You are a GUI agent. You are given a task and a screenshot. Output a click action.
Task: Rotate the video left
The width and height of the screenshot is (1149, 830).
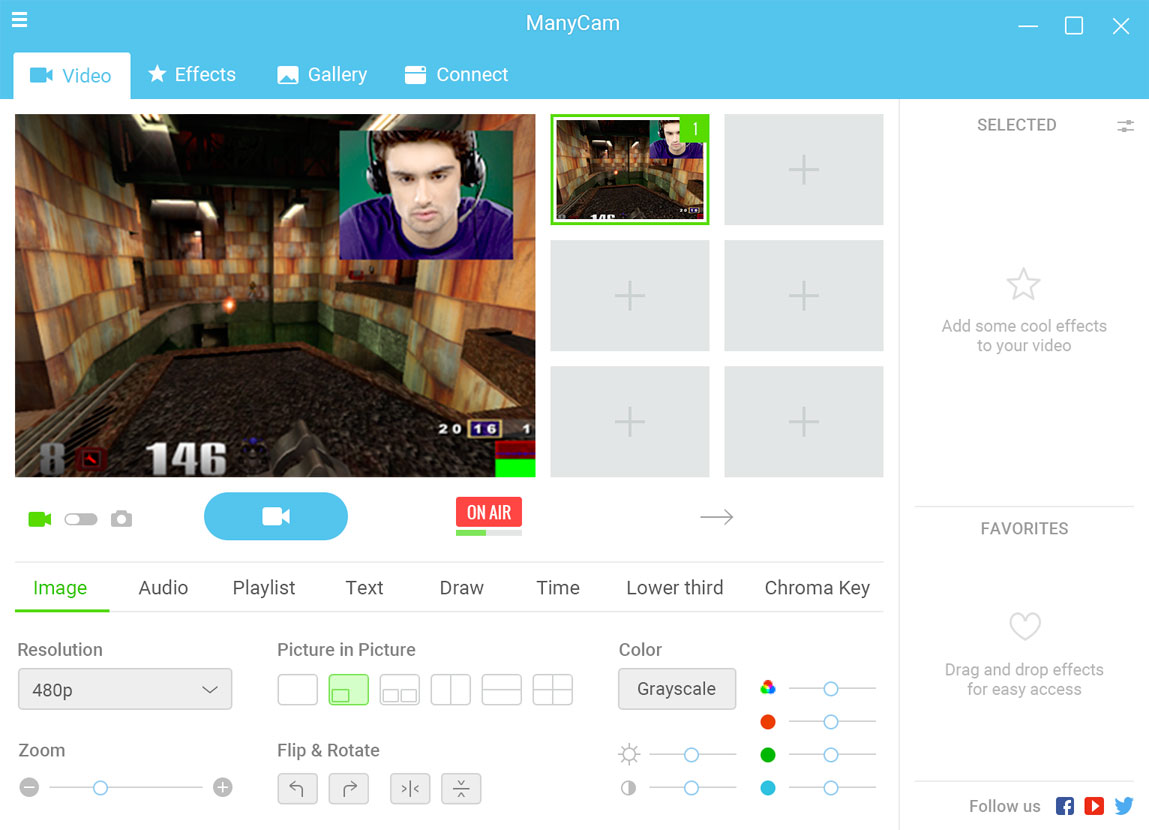tap(297, 789)
